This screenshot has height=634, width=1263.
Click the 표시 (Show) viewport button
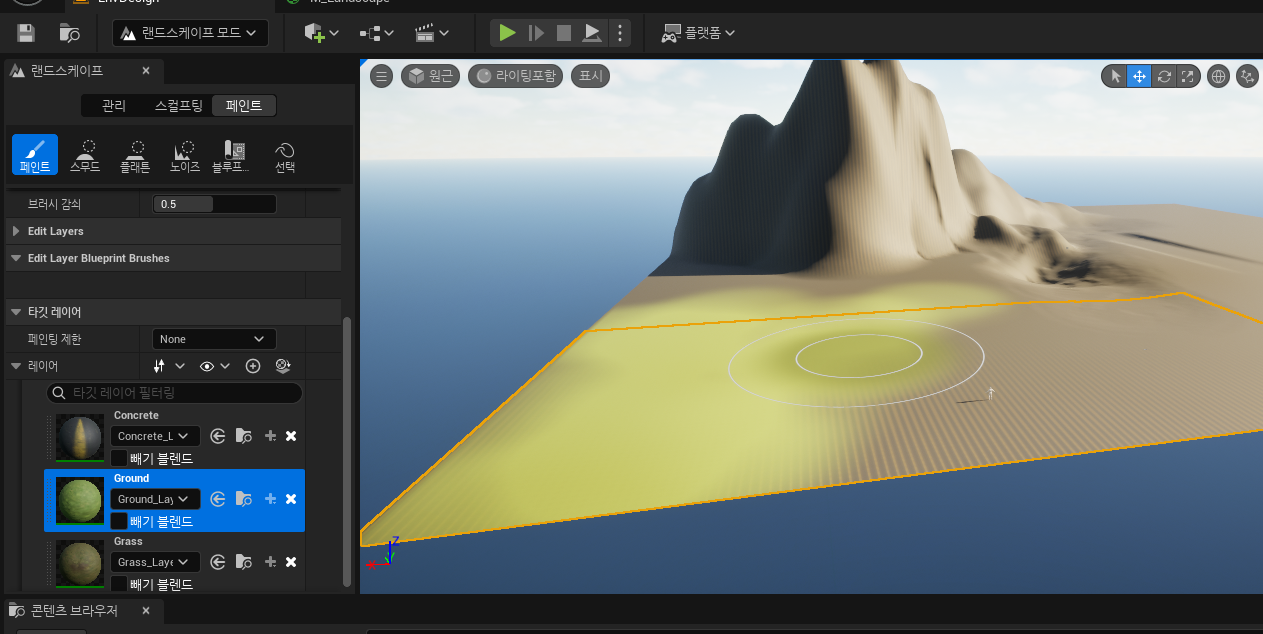point(591,76)
